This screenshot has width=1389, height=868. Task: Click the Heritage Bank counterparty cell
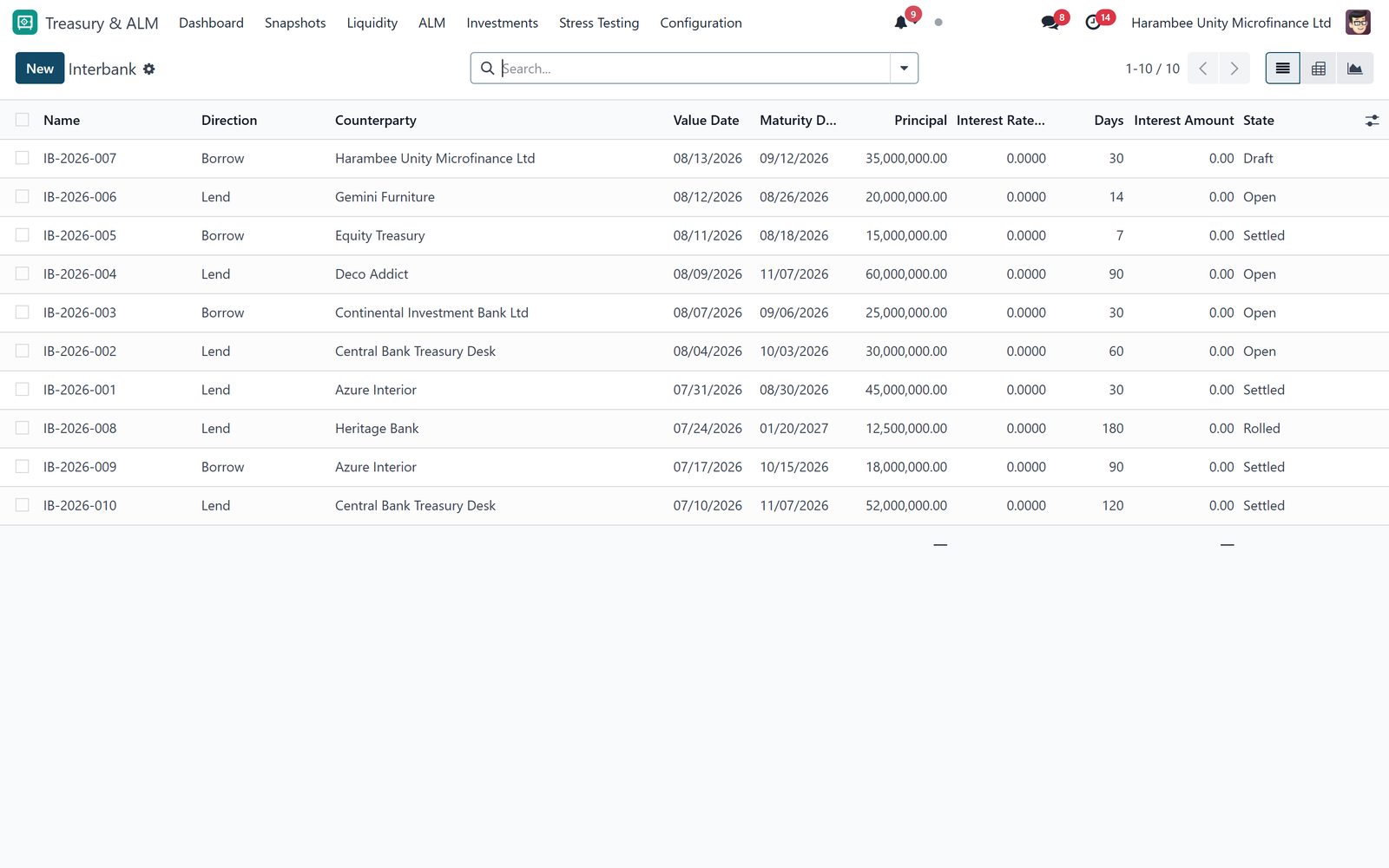pos(377,428)
